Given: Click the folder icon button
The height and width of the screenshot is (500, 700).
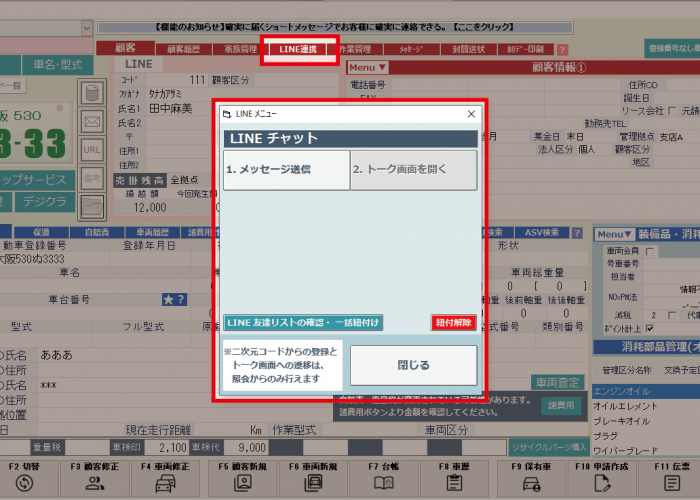Looking at the screenshot, I should [92, 207].
